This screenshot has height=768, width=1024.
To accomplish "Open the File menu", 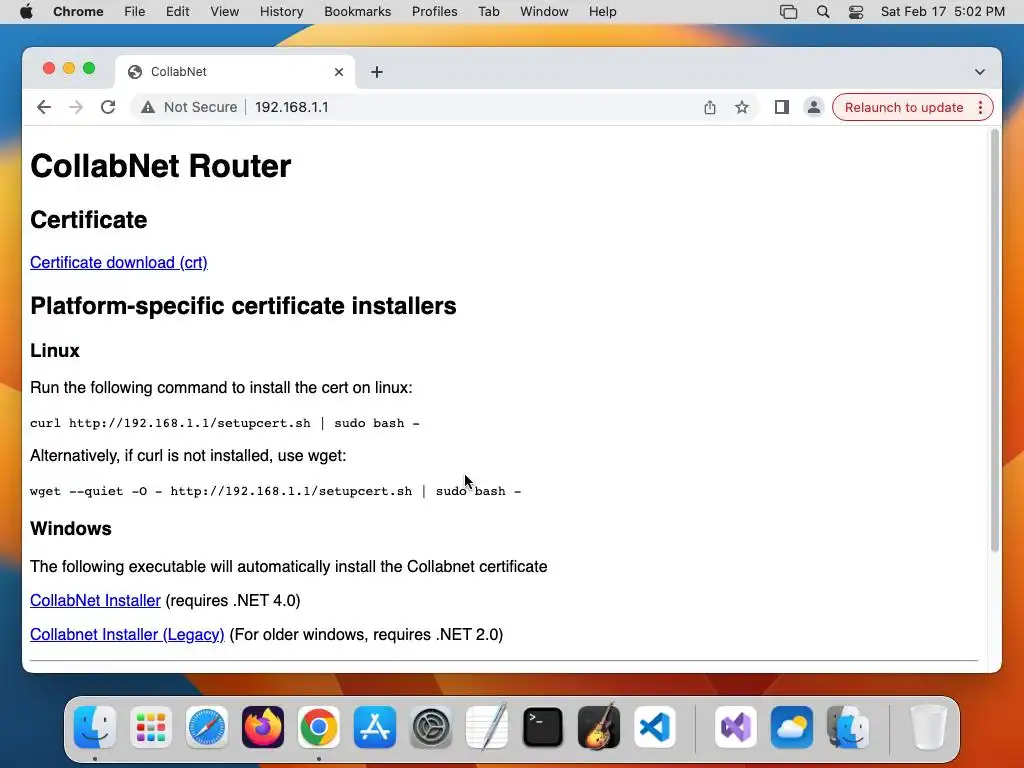I will coord(135,12).
